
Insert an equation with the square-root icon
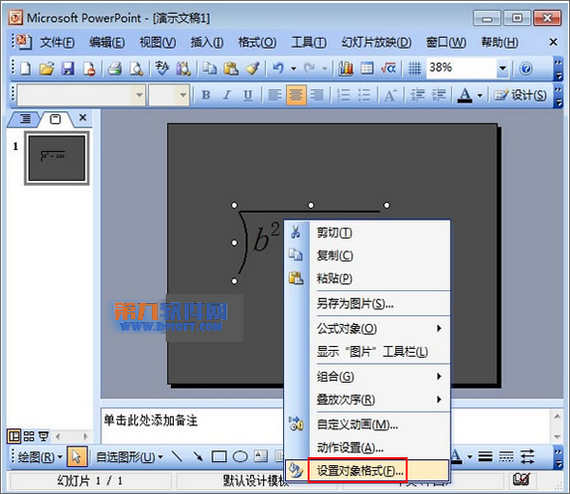[x=388, y=68]
